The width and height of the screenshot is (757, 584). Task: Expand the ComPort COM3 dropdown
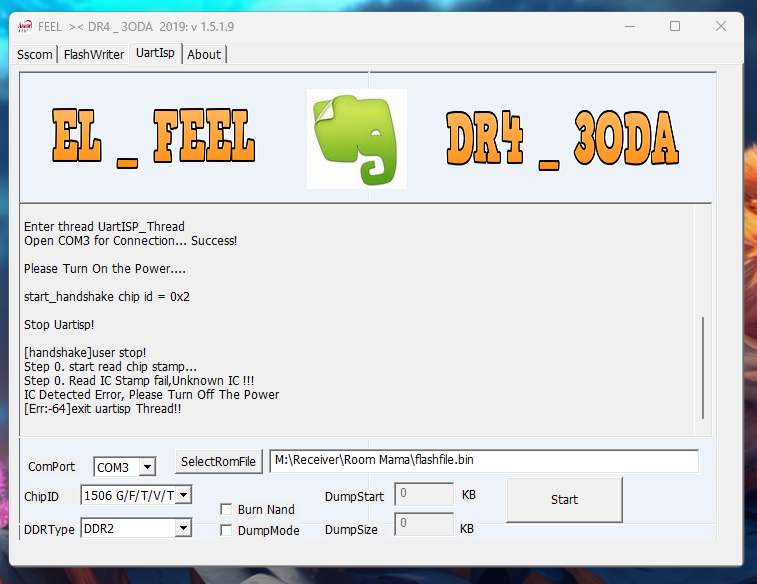coord(147,467)
